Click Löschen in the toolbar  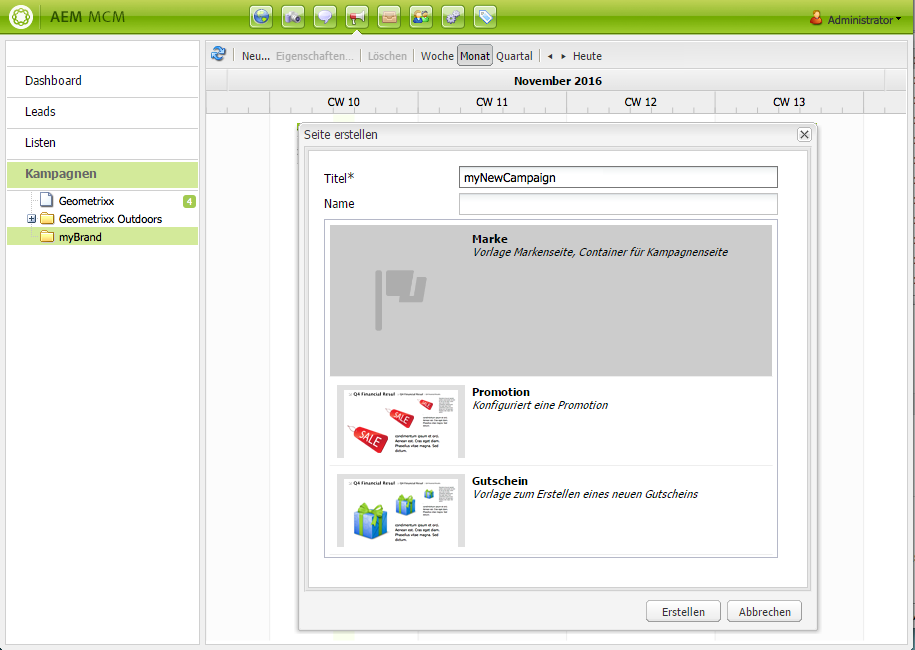coord(387,56)
